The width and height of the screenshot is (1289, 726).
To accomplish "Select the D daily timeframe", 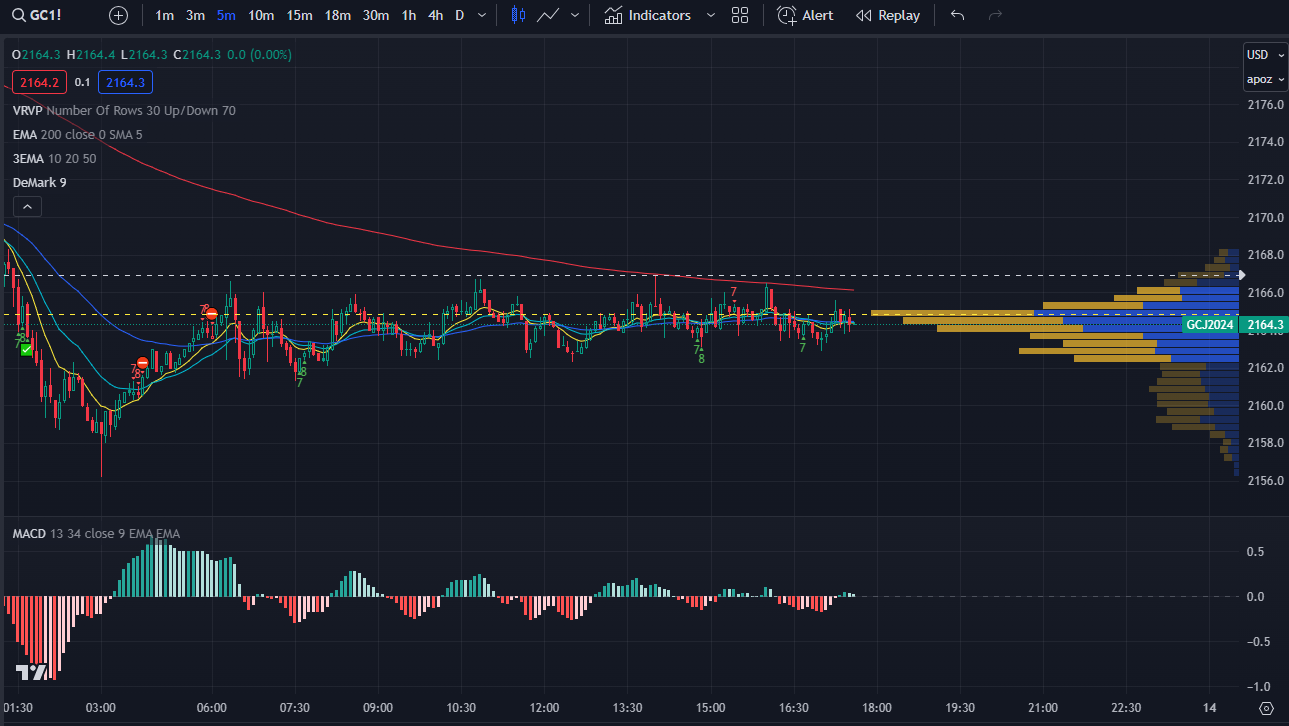I will pyautogui.click(x=459, y=15).
